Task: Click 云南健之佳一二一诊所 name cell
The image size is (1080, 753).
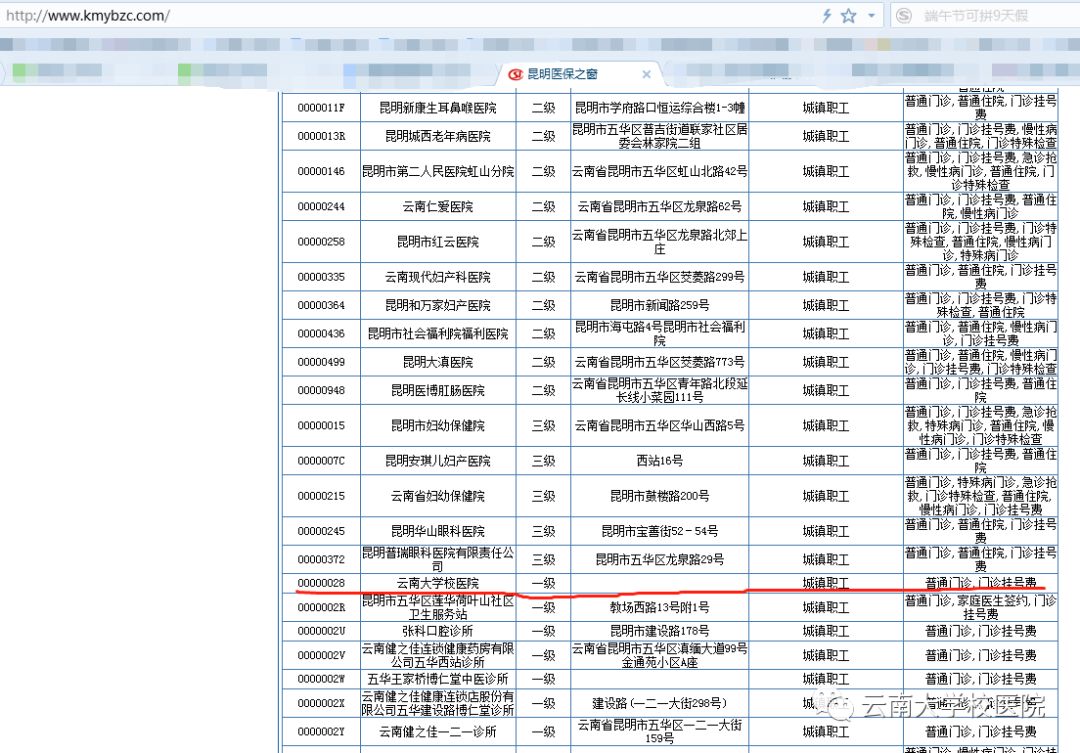Action: (x=438, y=731)
